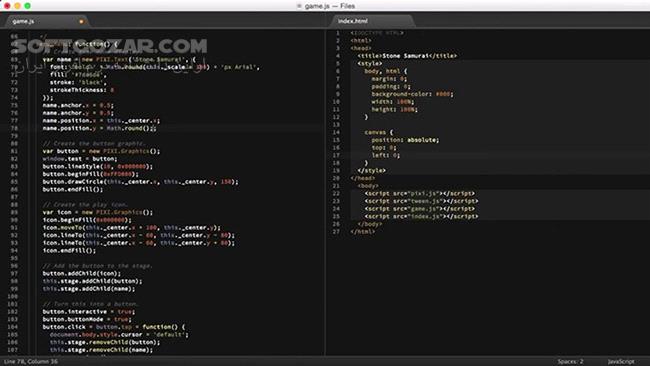Image resolution: width=650 pixels, height=366 pixels.
Task: Close the window with the red button
Action: pos(7,6)
